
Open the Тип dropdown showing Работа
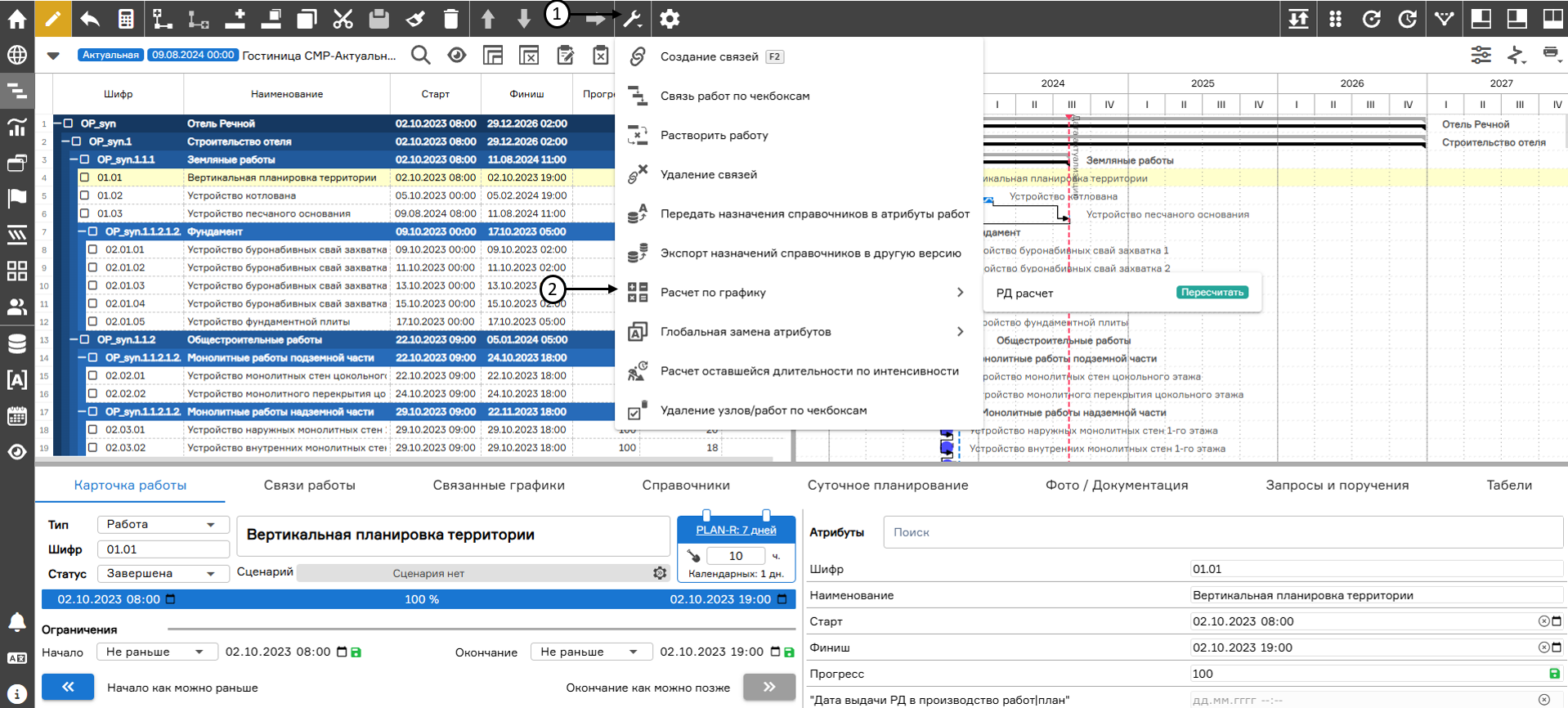pos(163,524)
